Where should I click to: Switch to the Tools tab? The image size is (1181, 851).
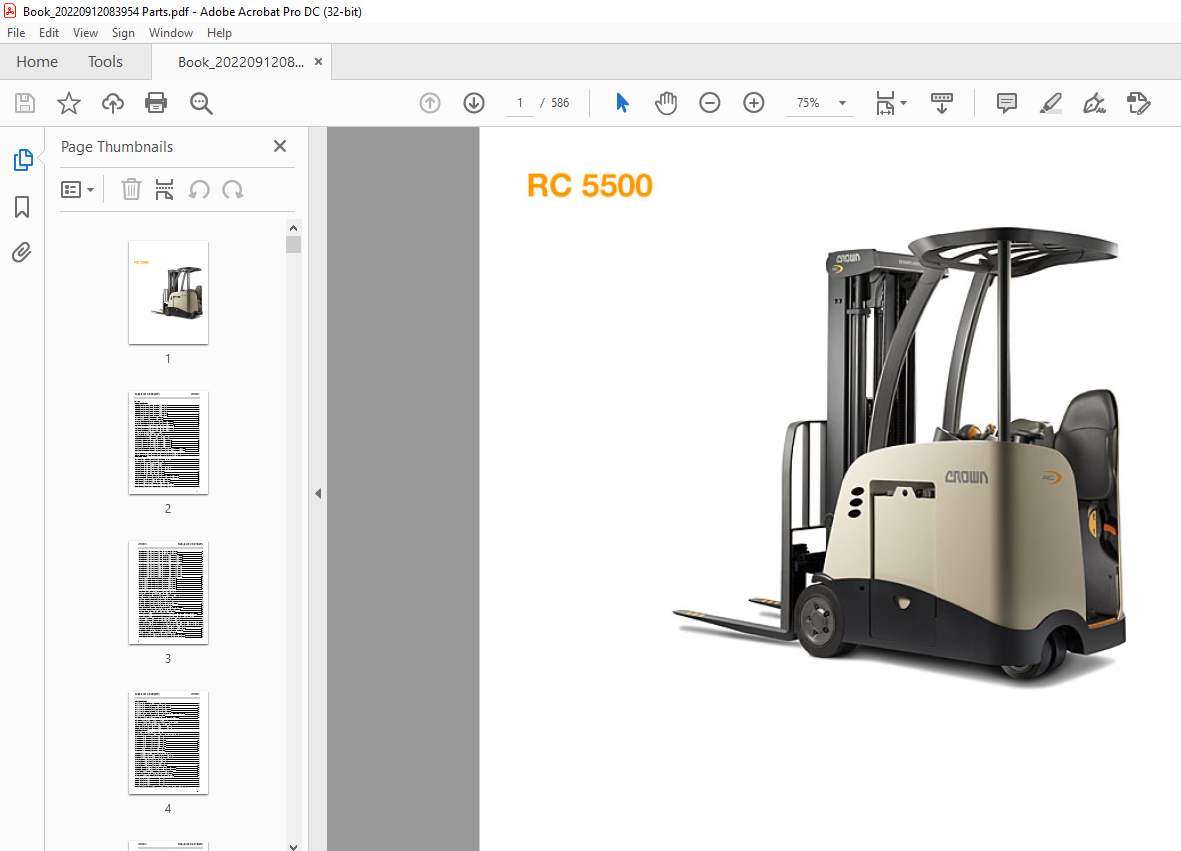(x=105, y=62)
